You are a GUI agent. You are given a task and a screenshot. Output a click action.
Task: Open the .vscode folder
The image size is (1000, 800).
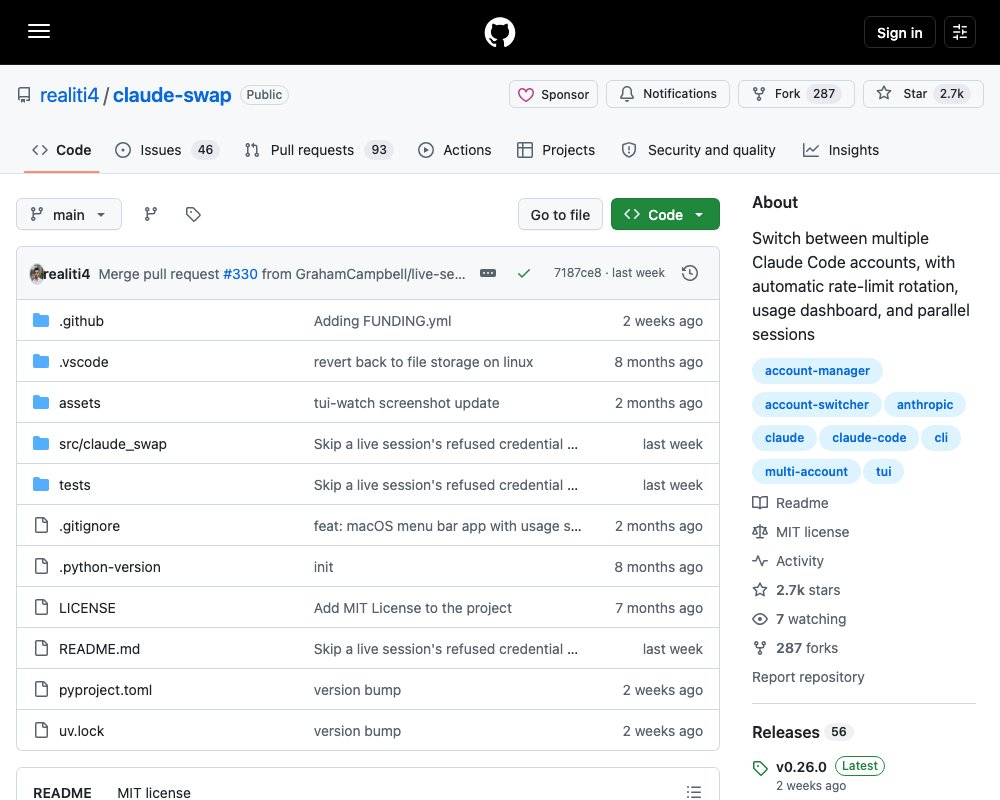(x=84, y=362)
